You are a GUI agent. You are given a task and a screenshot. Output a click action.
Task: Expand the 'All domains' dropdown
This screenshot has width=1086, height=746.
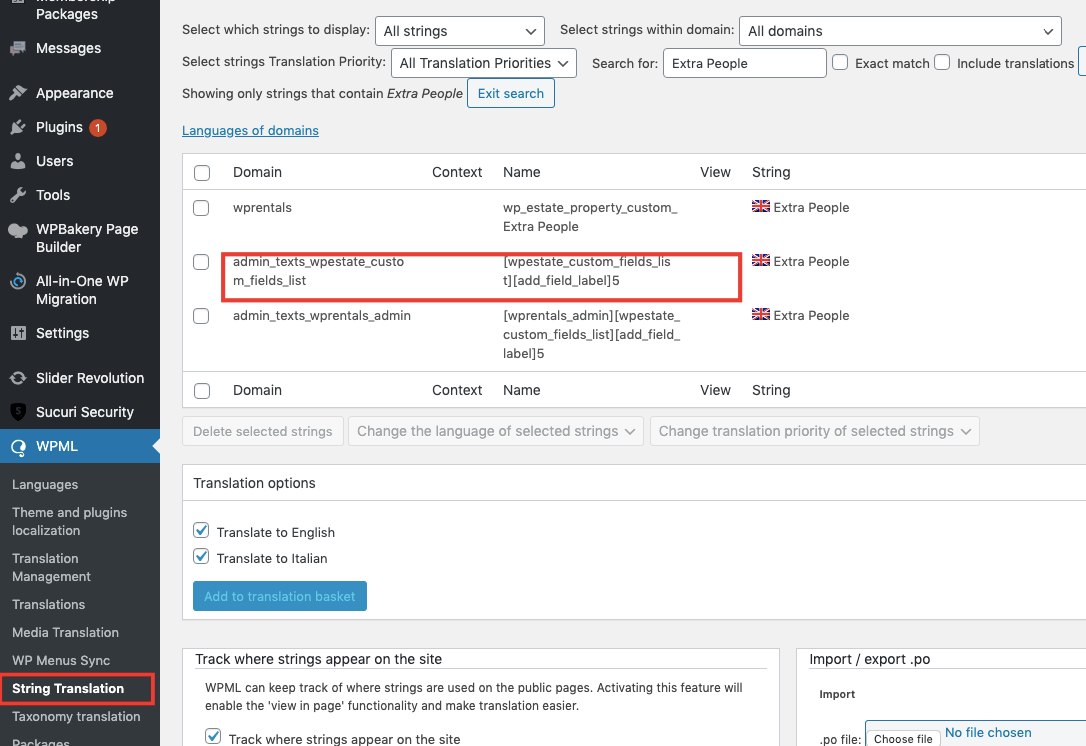pyautogui.click(x=899, y=31)
